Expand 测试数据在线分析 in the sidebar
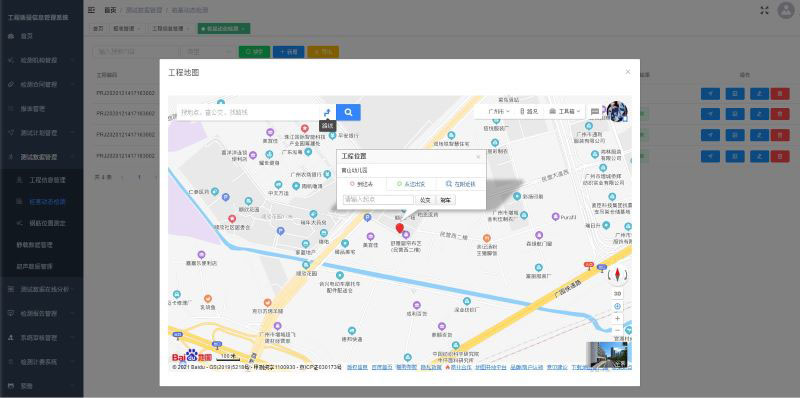This screenshot has width=800, height=398. 41,289
